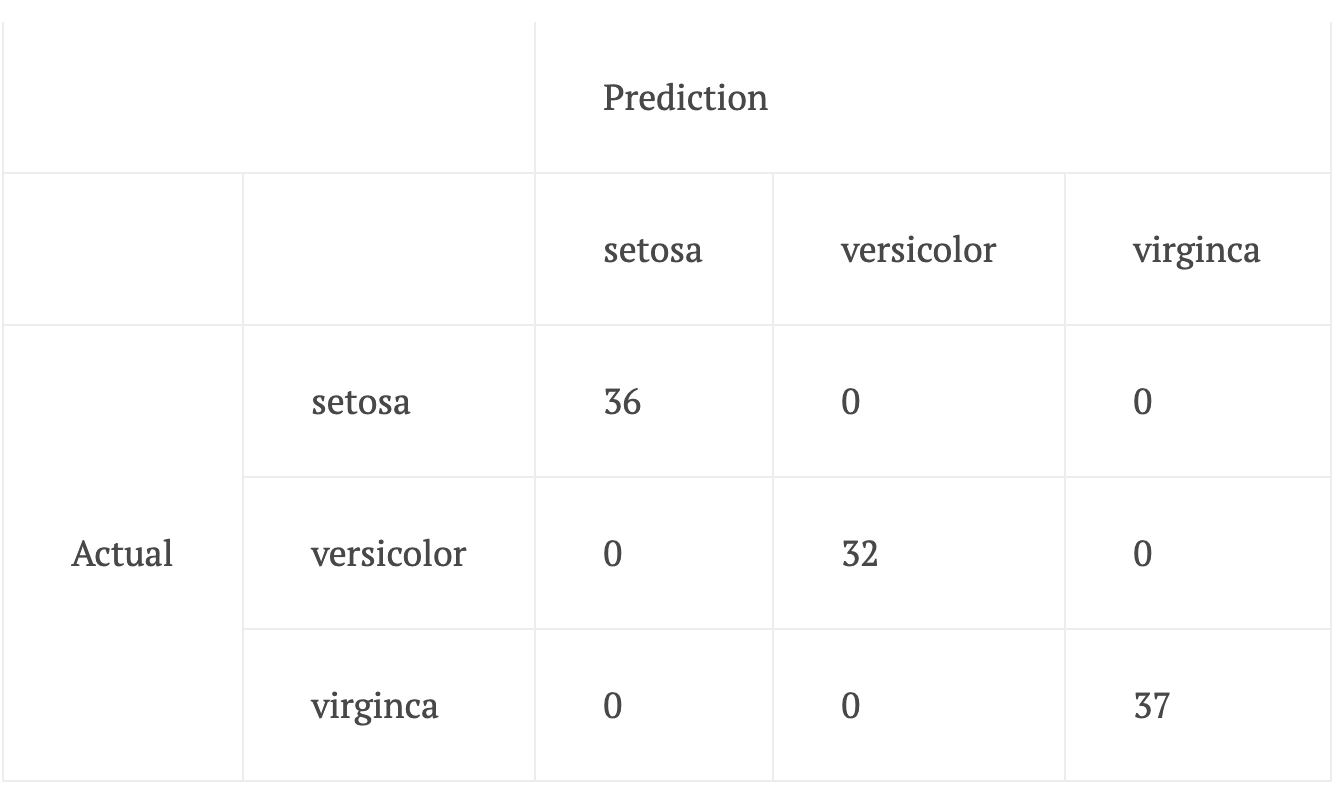Image resolution: width=1340 pixels, height=786 pixels.
Task: Click empty cell left of setosa column header
Action: pos(388,250)
